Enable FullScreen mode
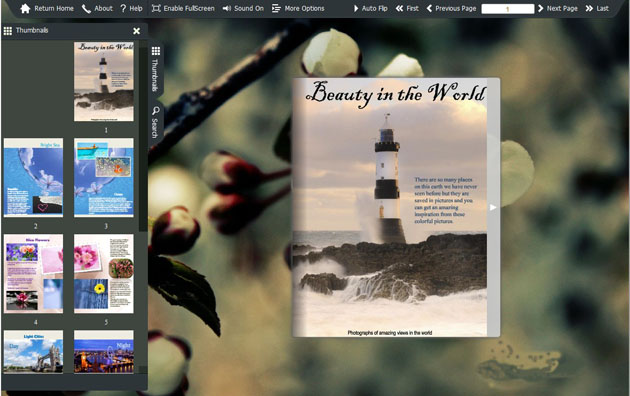The height and width of the screenshot is (396, 630). [x=183, y=8]
